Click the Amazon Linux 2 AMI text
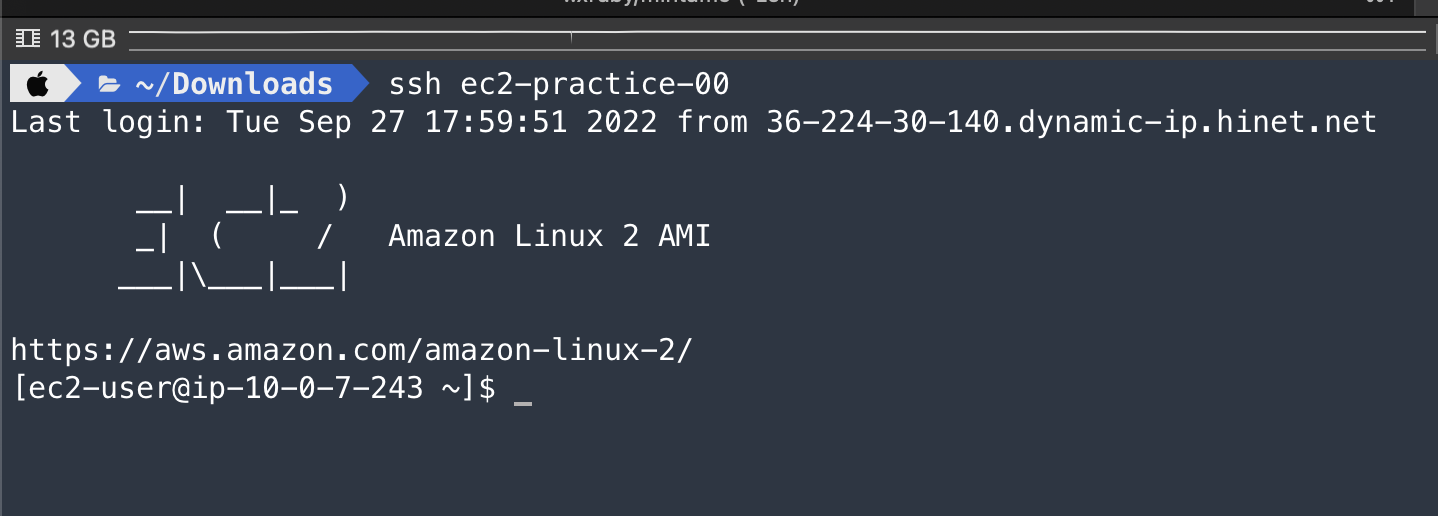The width and height of the screenshot is (1438, 516). tap(549, 237)
